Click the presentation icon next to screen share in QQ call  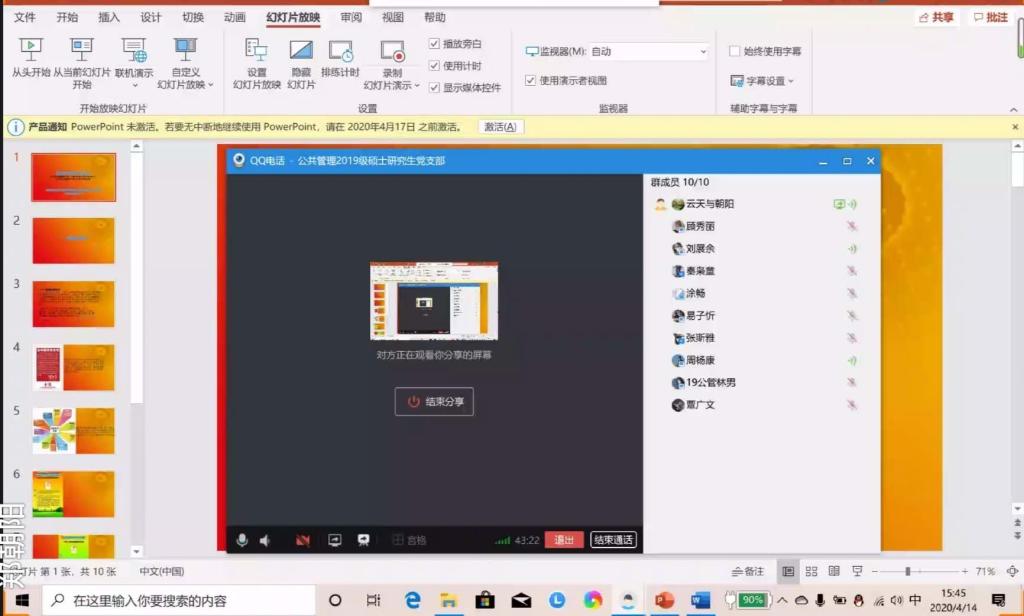click(x=363, y=540)
